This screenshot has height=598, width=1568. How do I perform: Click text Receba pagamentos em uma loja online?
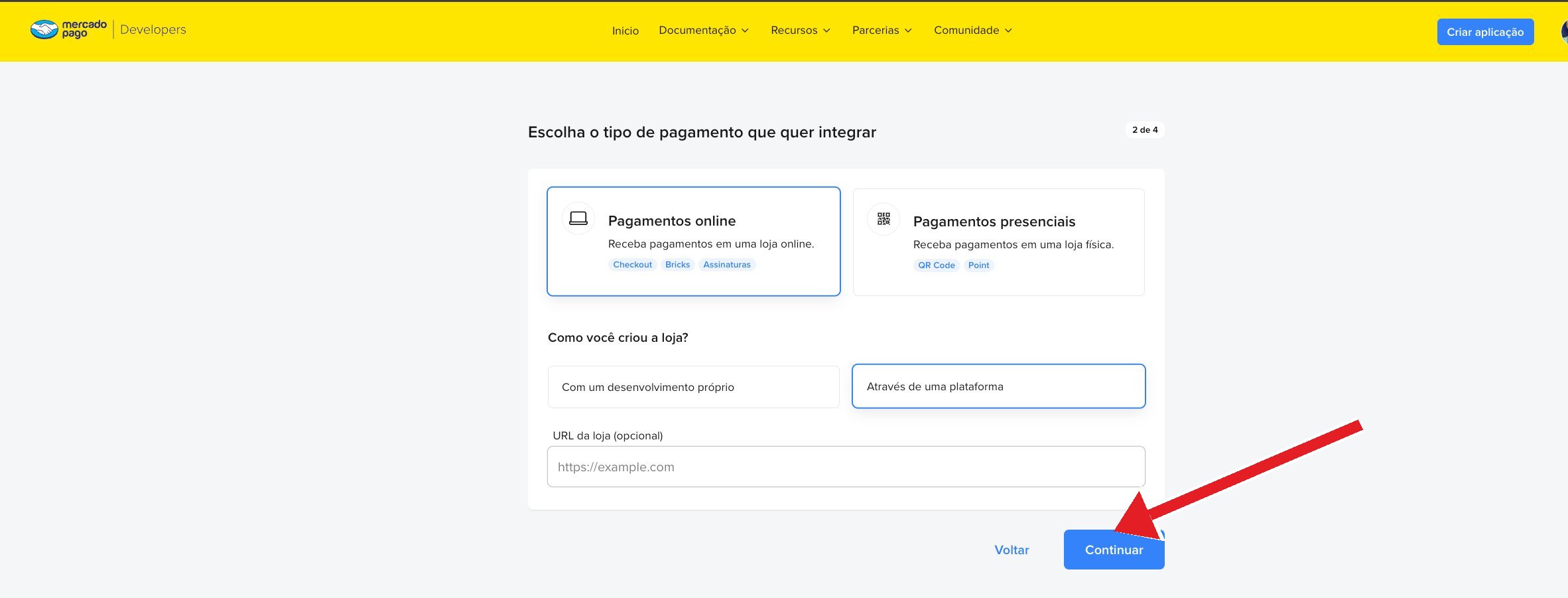[711, 244]
